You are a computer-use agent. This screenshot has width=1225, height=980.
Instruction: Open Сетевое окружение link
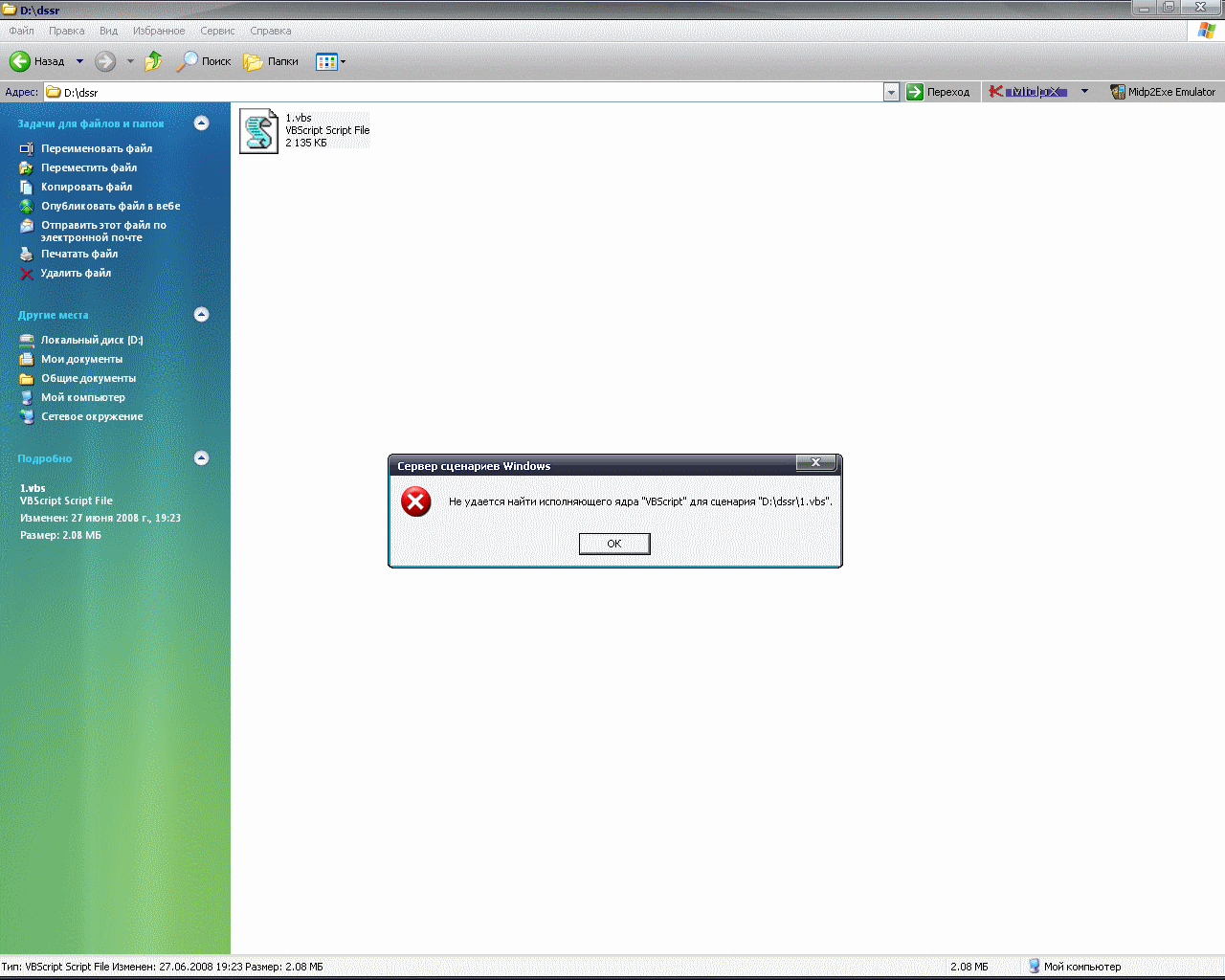92,416
